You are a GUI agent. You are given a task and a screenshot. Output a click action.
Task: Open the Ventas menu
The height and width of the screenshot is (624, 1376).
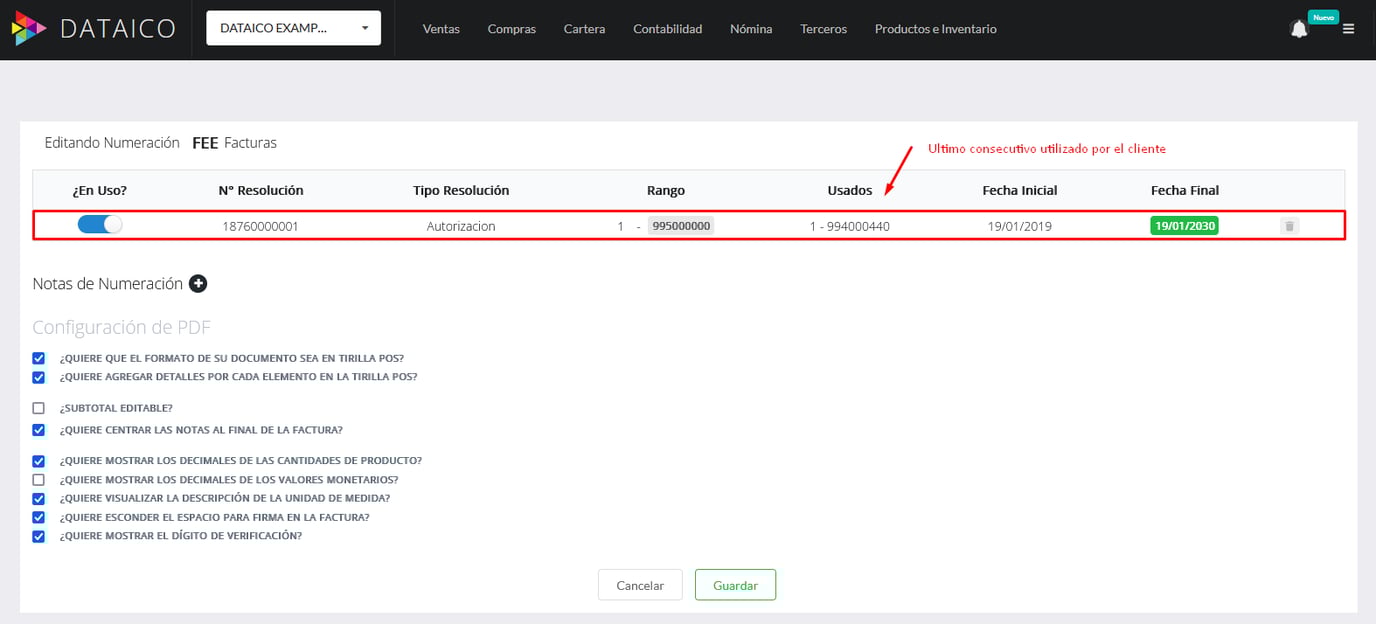point(441,29)
